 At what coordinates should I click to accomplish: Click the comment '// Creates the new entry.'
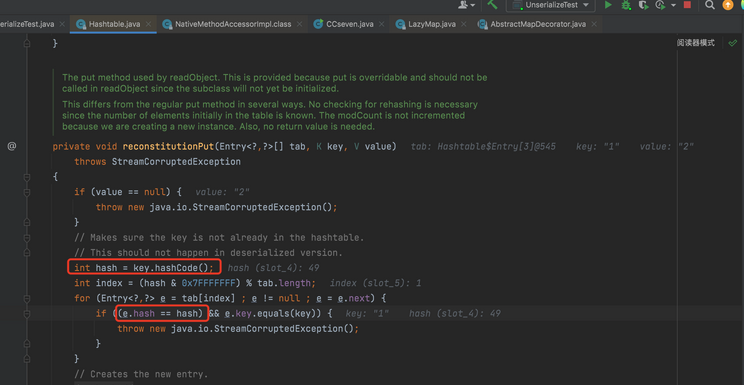[x=141, y=374]
